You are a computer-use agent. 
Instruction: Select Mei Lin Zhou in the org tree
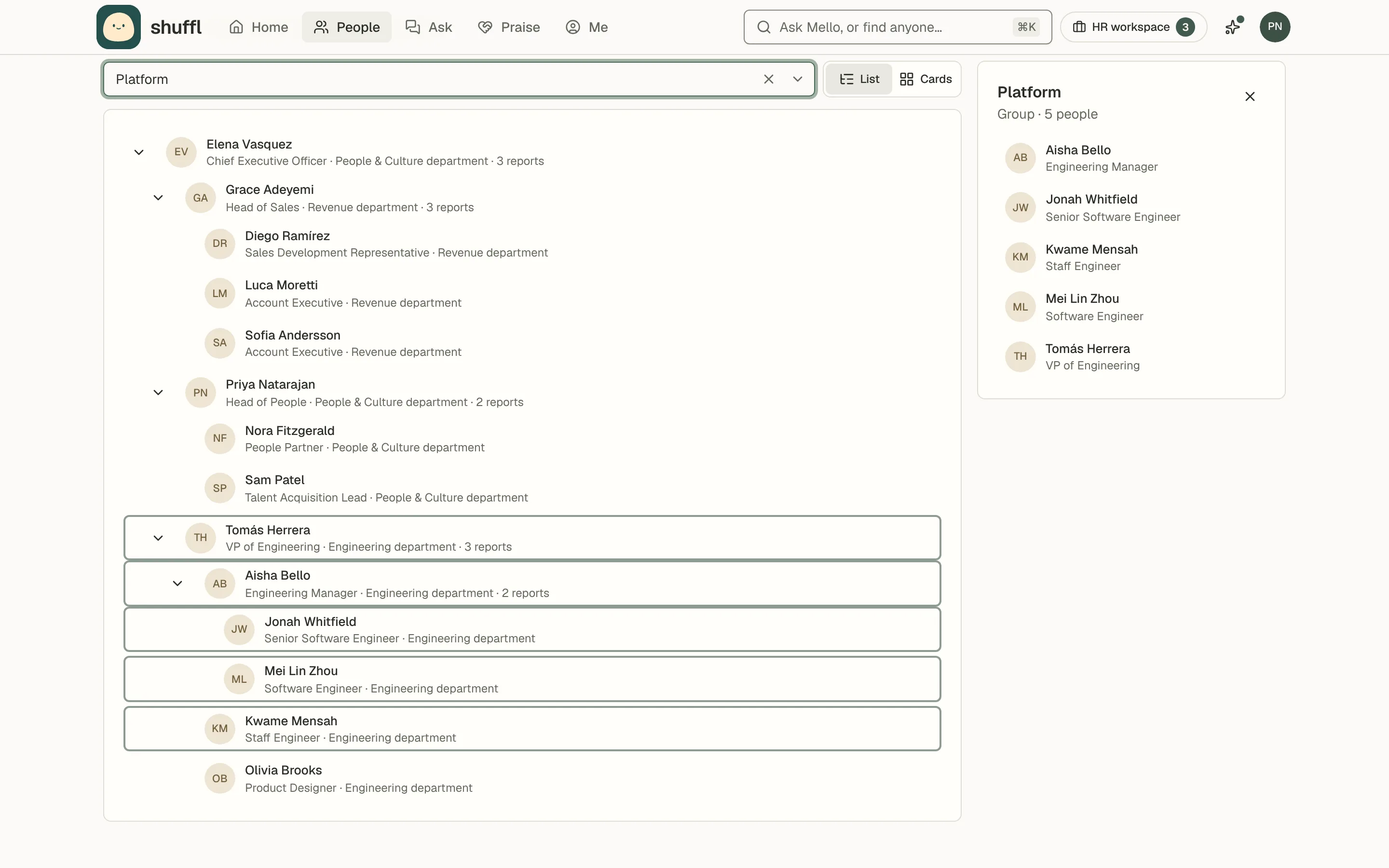(532, 679)
